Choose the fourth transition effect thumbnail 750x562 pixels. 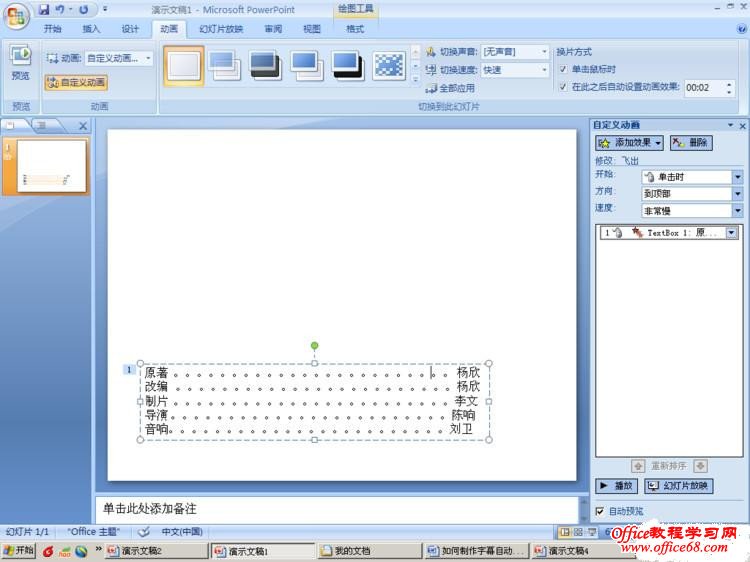point(307,66)
